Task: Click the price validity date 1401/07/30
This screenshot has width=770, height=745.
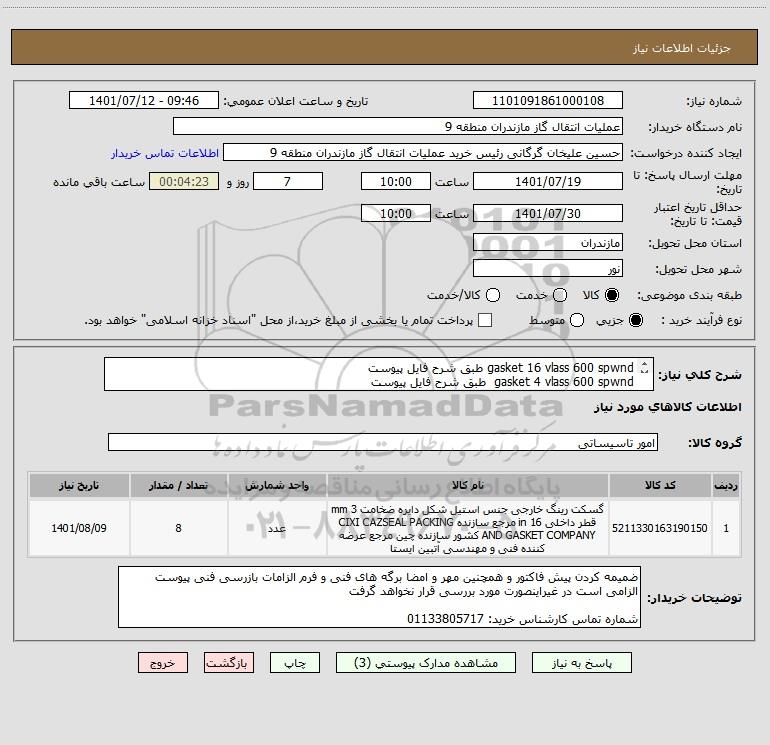Action: pos(548,213)
